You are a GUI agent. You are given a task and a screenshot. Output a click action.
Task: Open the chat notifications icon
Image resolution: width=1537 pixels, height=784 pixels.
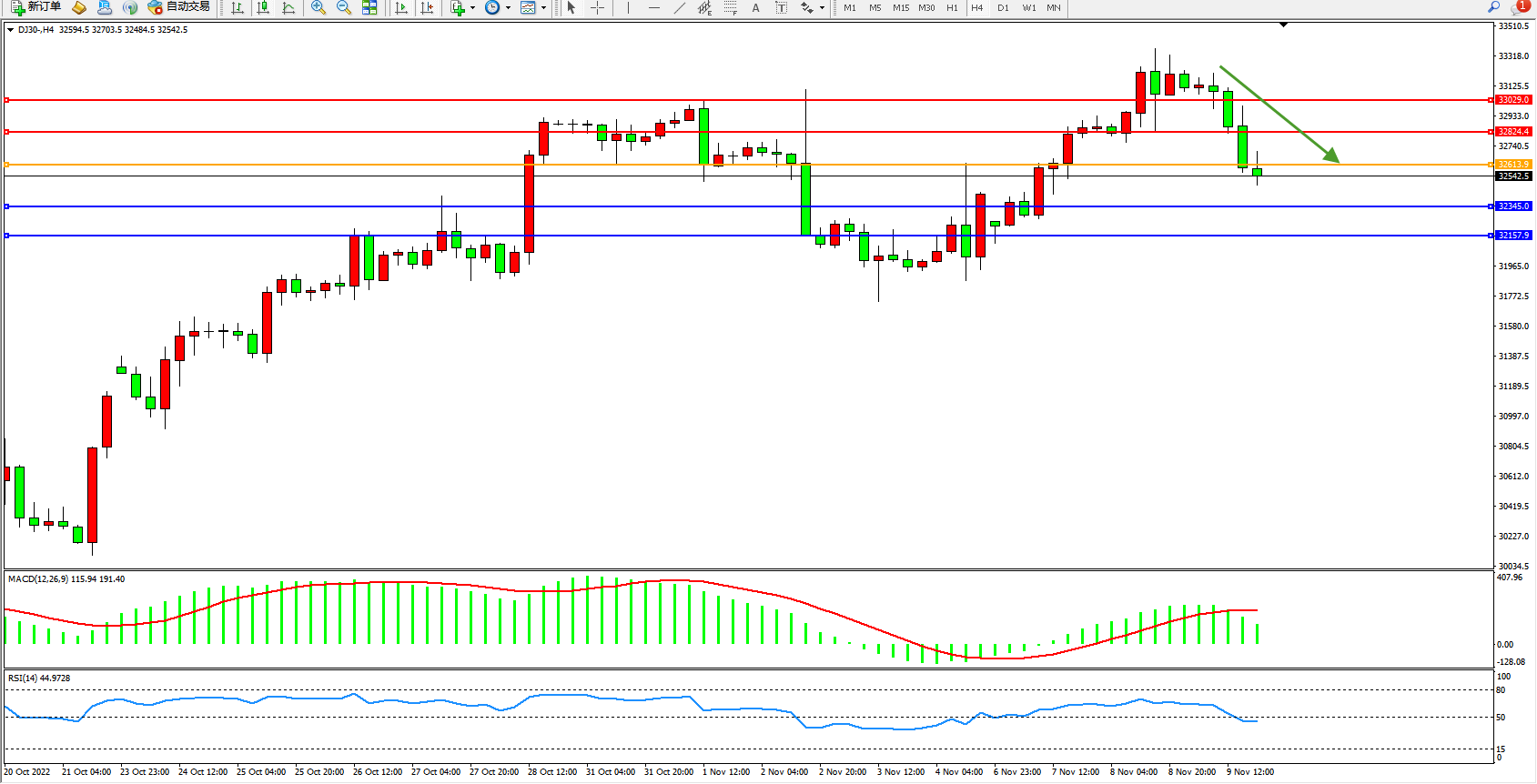point(1518,7)
